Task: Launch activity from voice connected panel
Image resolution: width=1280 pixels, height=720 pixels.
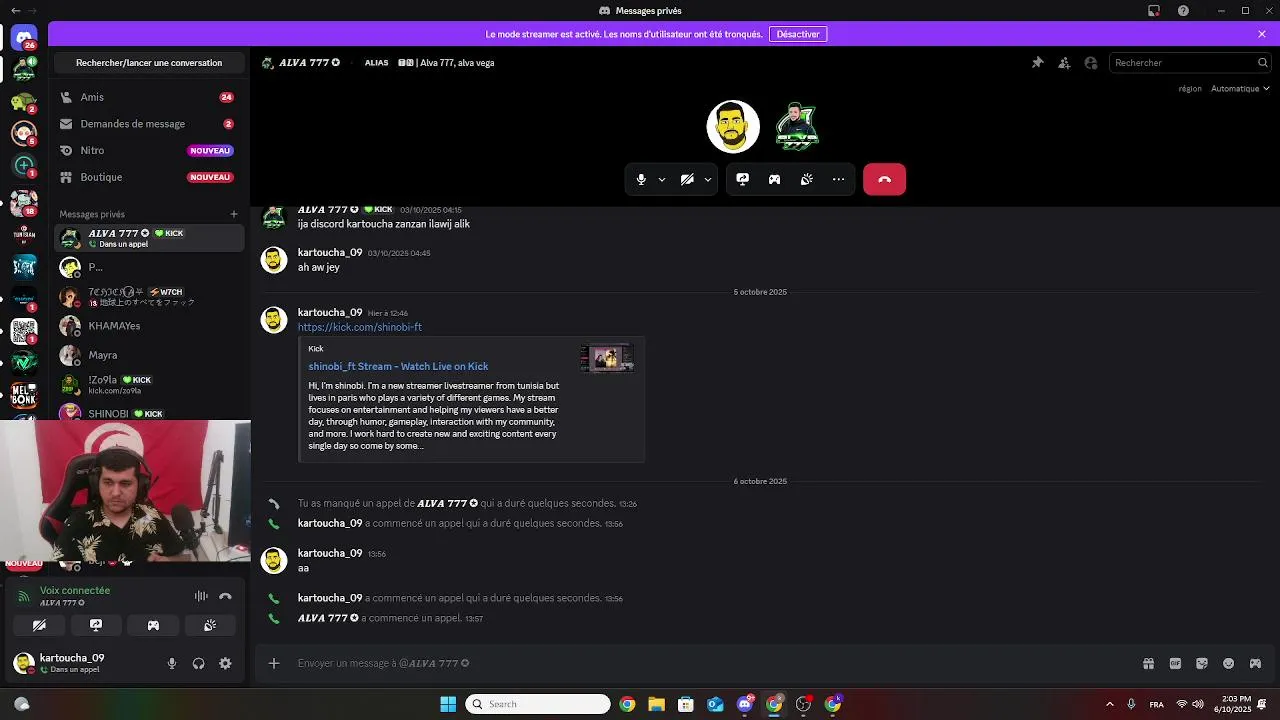Action: pyautogui.click(x=153, y=625)
